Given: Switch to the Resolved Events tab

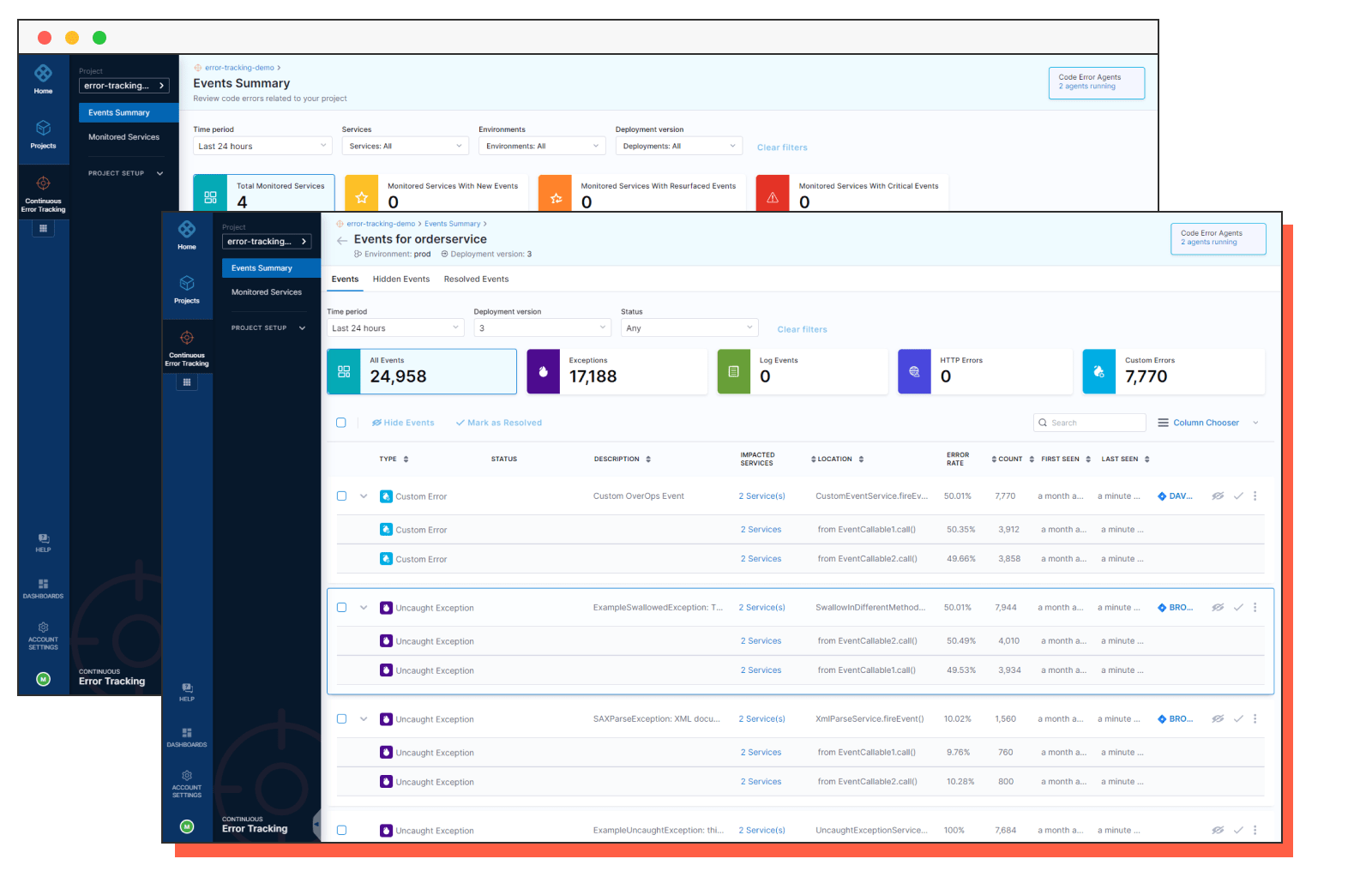Looking at the screenshot, I should (x=476, y=279).
